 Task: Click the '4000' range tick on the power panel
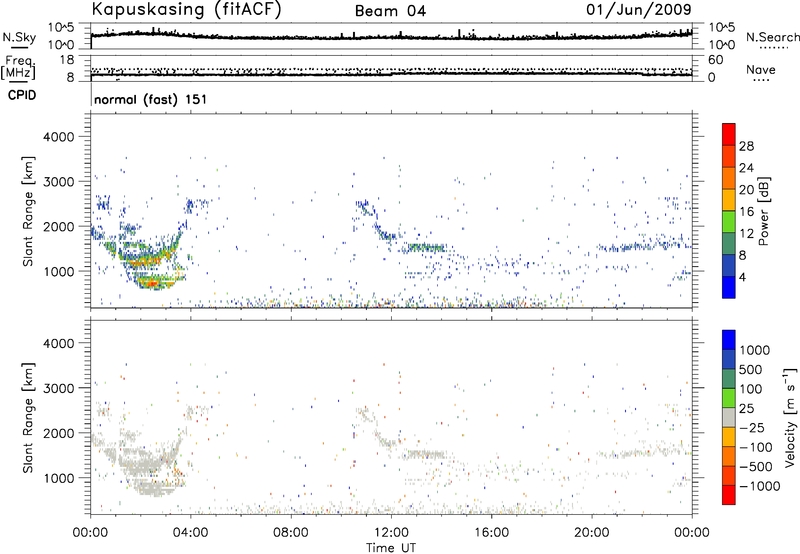[x=59, y=137]
